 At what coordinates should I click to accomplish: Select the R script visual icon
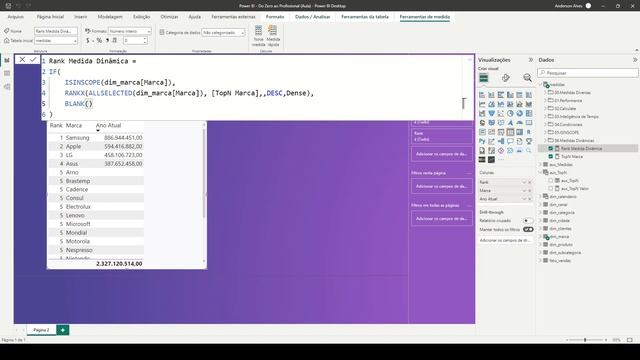tap(529, 132)
